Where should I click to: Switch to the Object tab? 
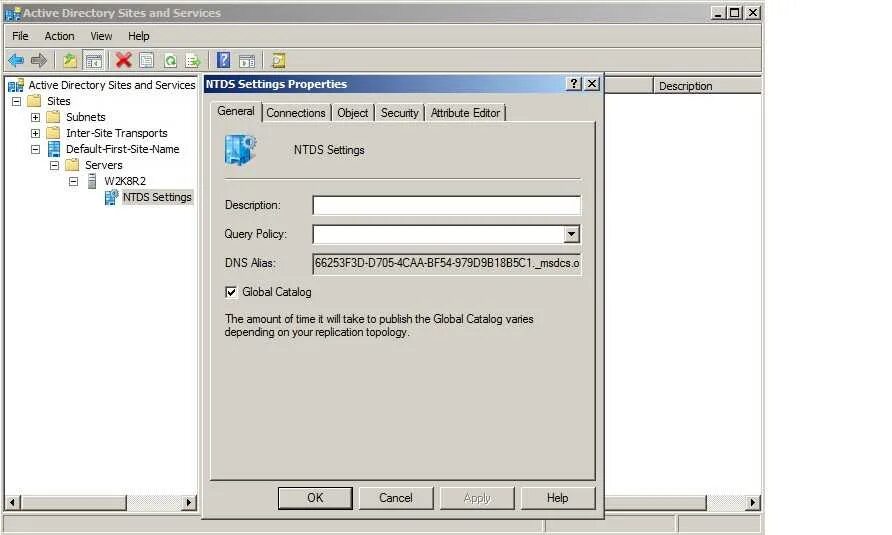[x=352, y=113]
